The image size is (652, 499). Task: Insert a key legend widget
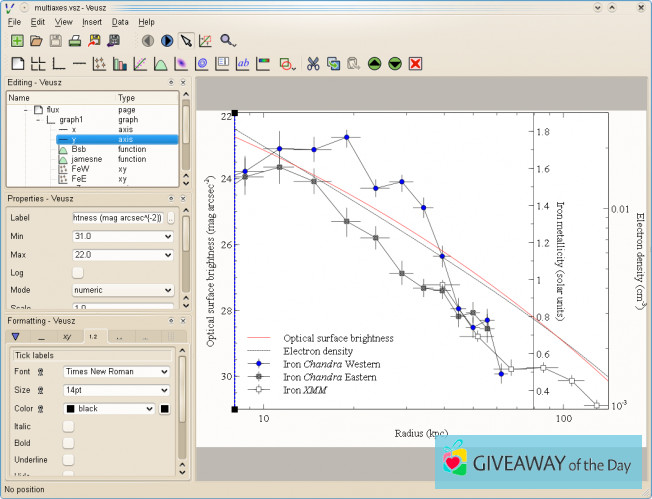click(x=222, y=64)
